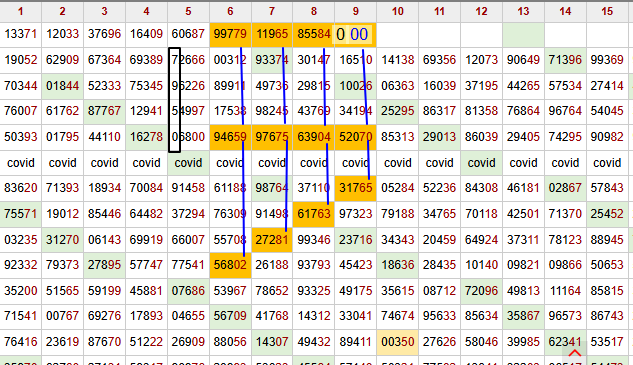The height and width of the screenshot is (365, 633).
Task: Click cell 14138
Action: click(398, 60)
